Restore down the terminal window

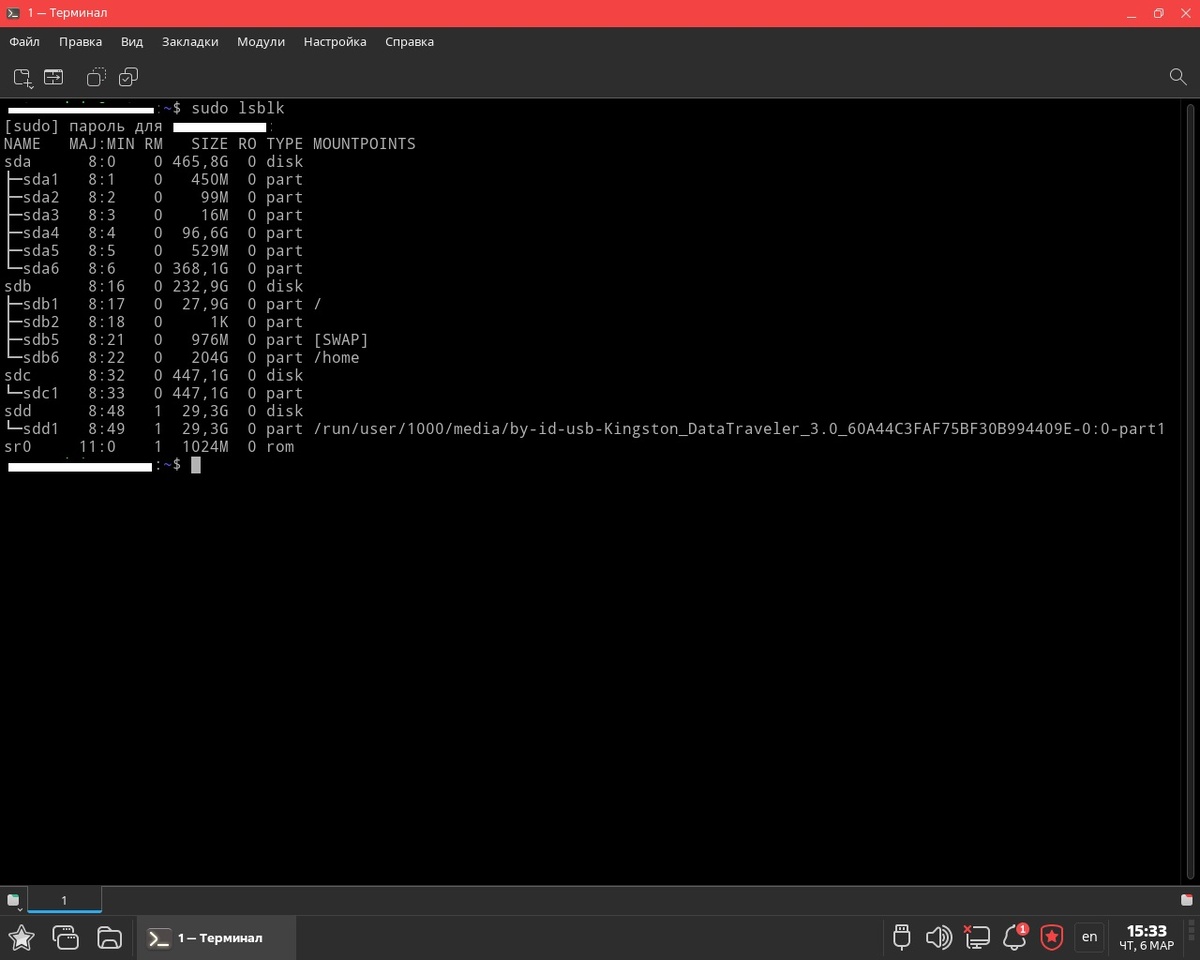point(1158,13)
